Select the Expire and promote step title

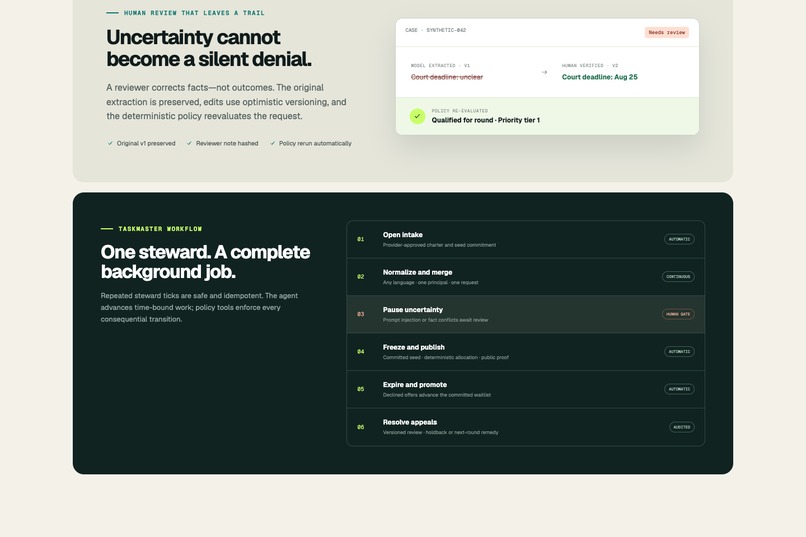coord(415,385)
